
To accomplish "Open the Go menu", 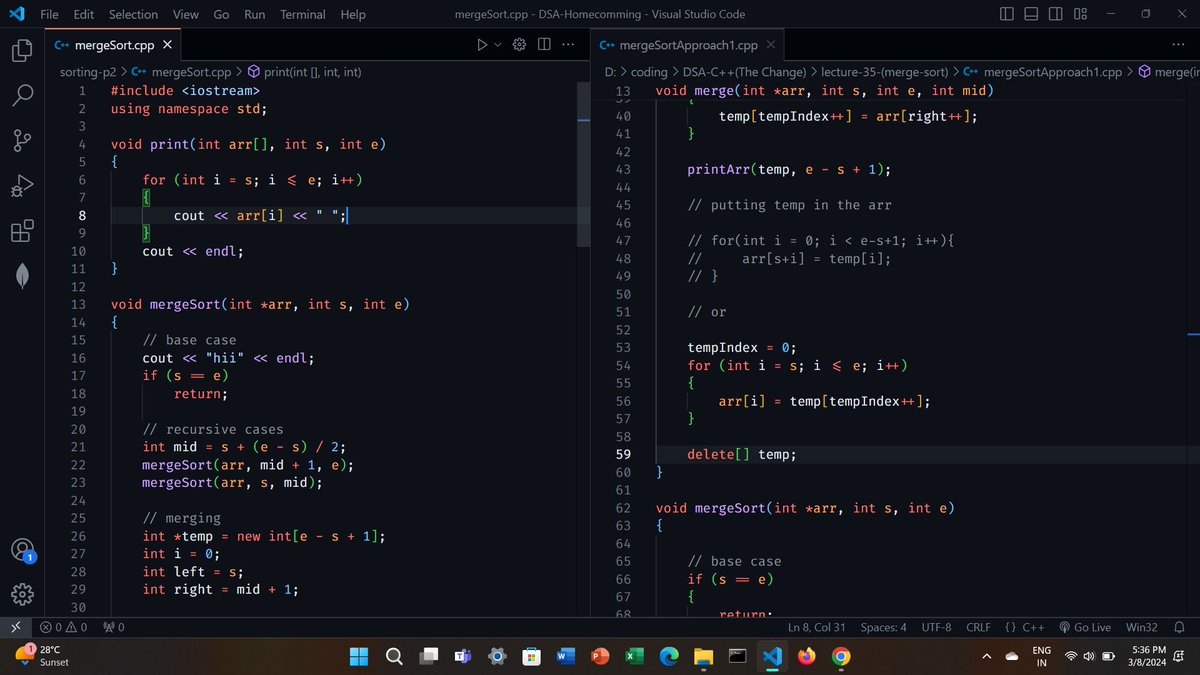I will [221, 15].
